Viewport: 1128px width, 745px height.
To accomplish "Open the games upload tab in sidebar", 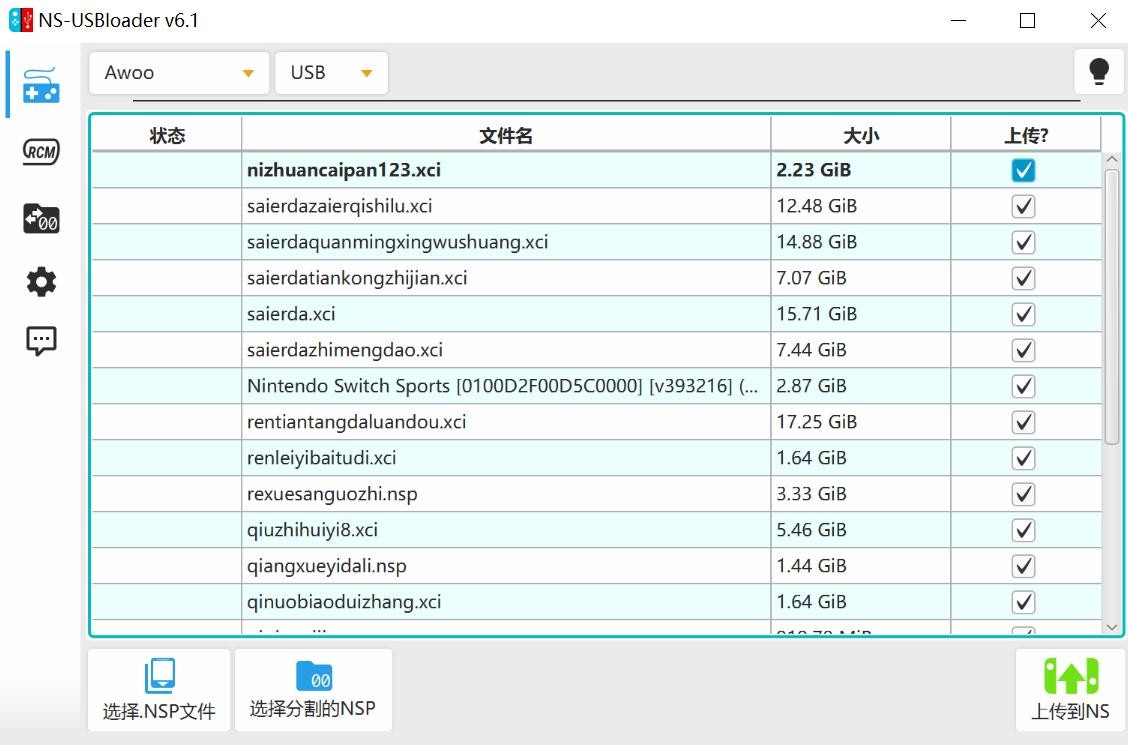I will 41,85.
